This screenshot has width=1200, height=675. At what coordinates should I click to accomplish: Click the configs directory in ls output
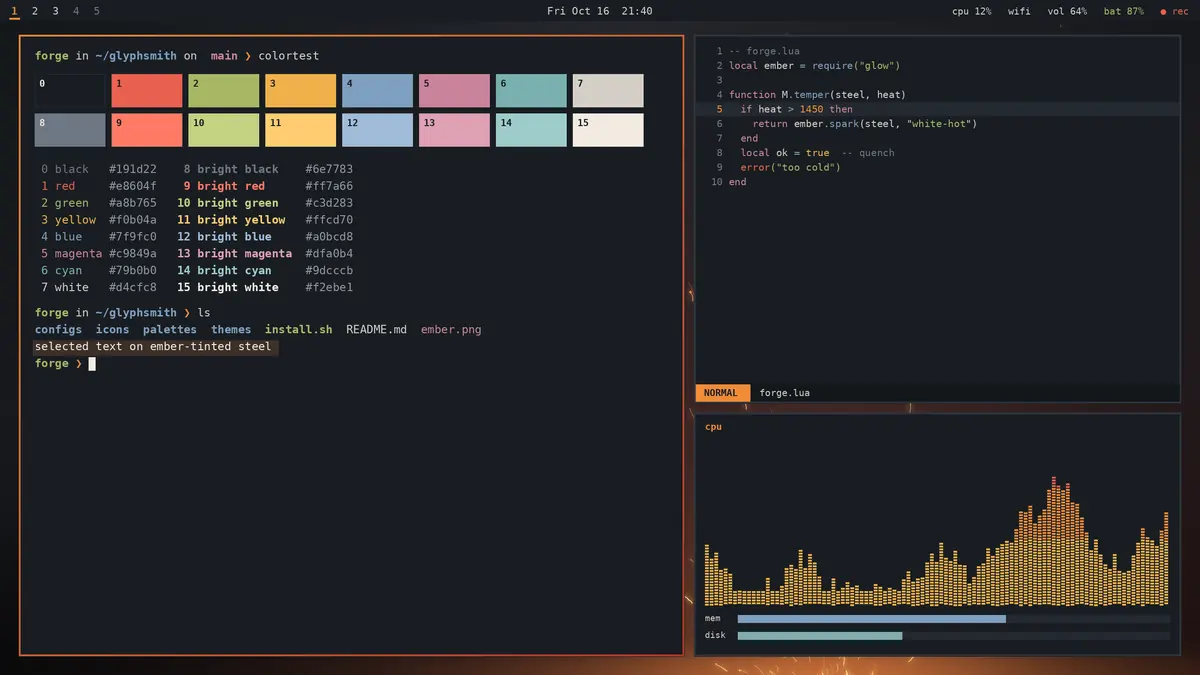[x=59, y=329]
